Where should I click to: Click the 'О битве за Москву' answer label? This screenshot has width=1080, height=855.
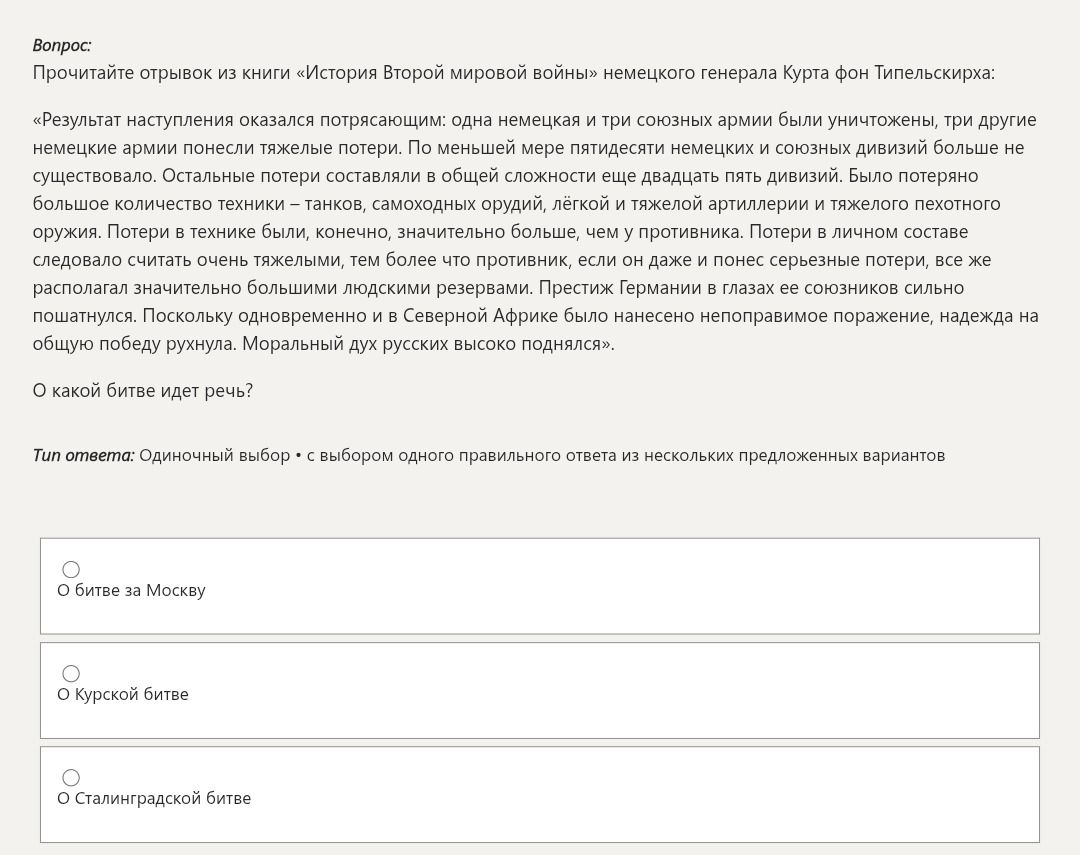click(x=131, y=590)
